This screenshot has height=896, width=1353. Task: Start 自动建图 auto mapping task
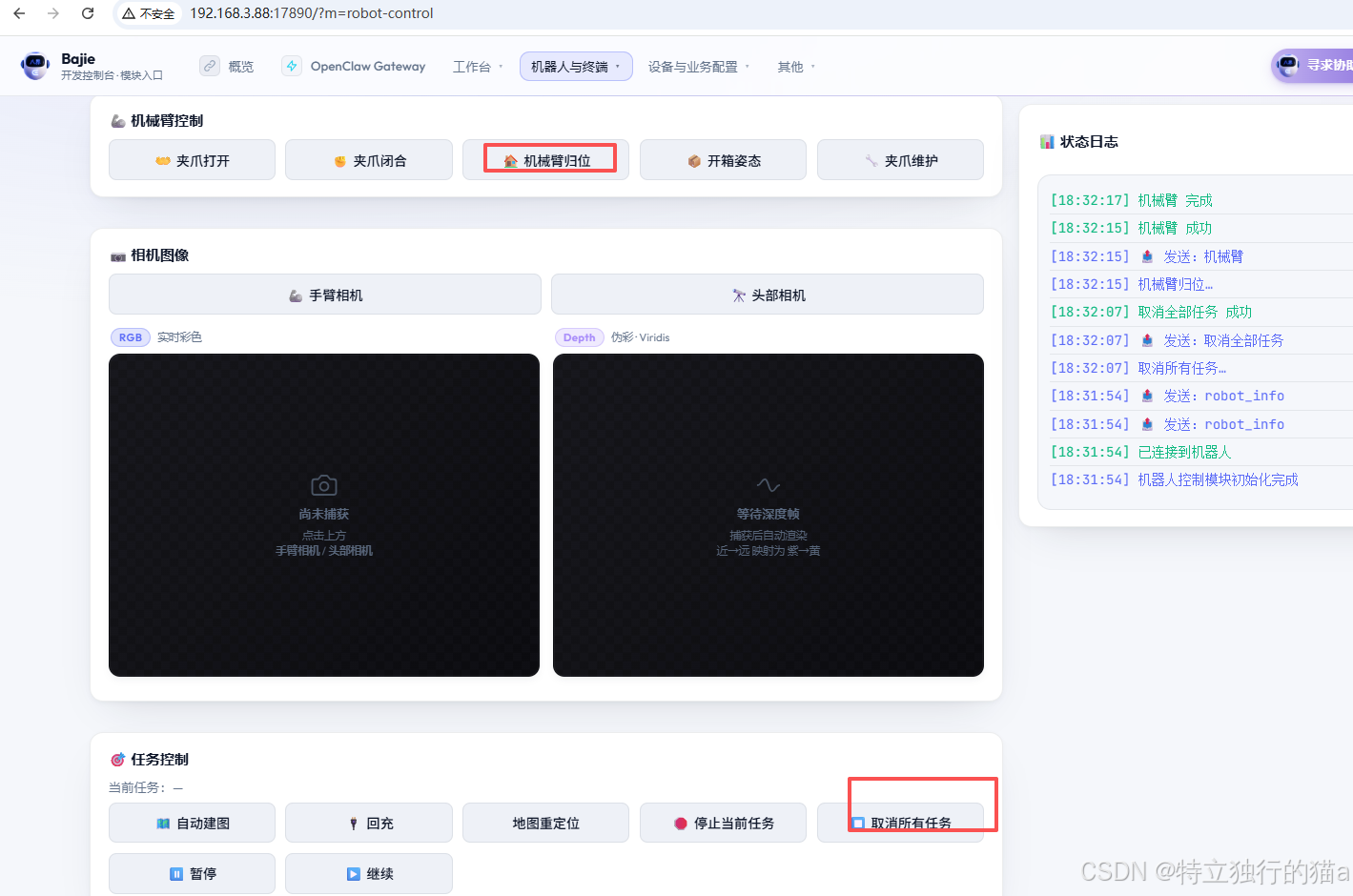tap(192, 823)
